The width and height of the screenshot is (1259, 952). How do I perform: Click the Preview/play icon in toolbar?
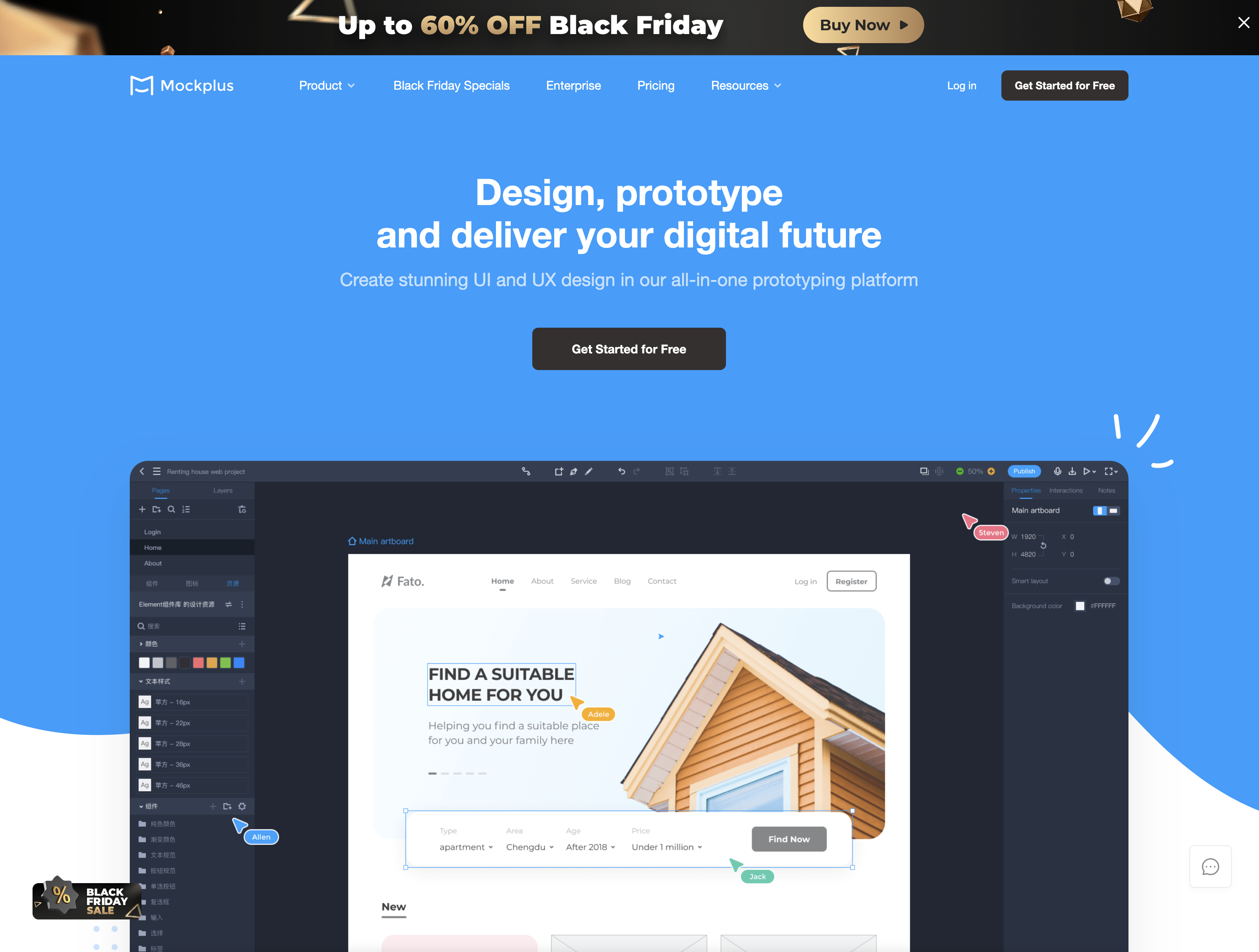tap(1085, 471)
